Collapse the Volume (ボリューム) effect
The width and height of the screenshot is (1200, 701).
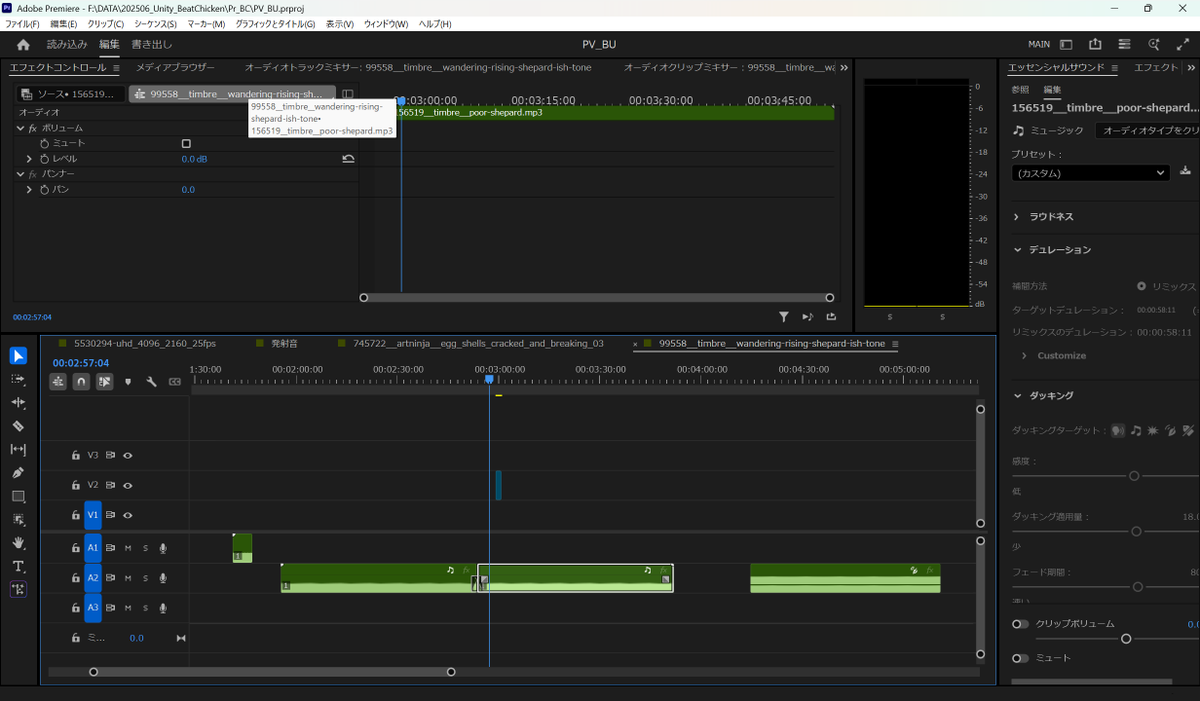coord(21,128)
